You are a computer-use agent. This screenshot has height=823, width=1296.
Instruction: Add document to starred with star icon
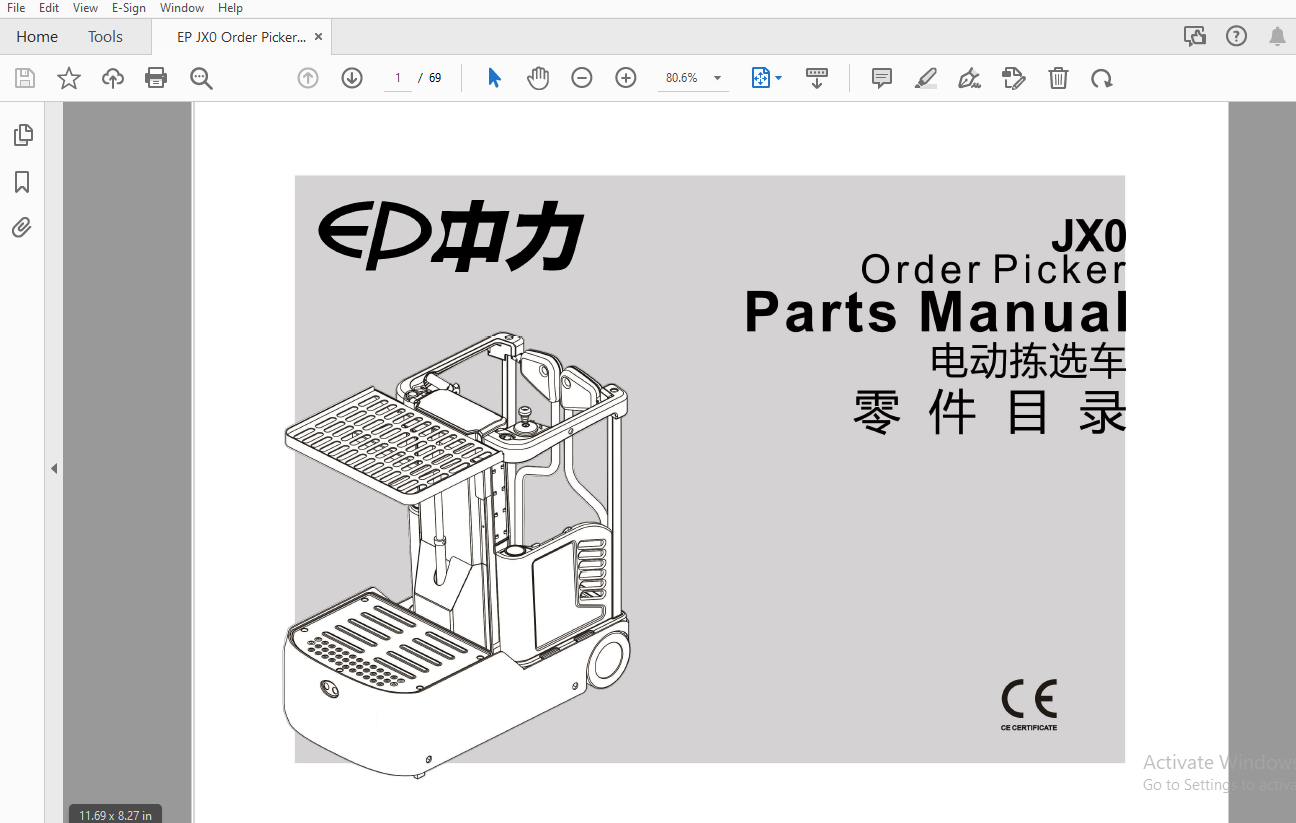(x=69, y=78)
